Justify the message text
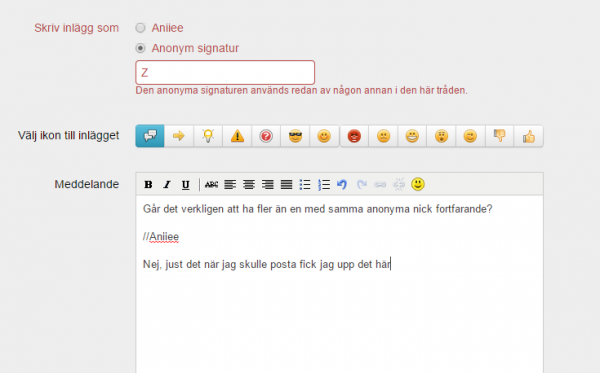600x373 pixels. [286, 185]
